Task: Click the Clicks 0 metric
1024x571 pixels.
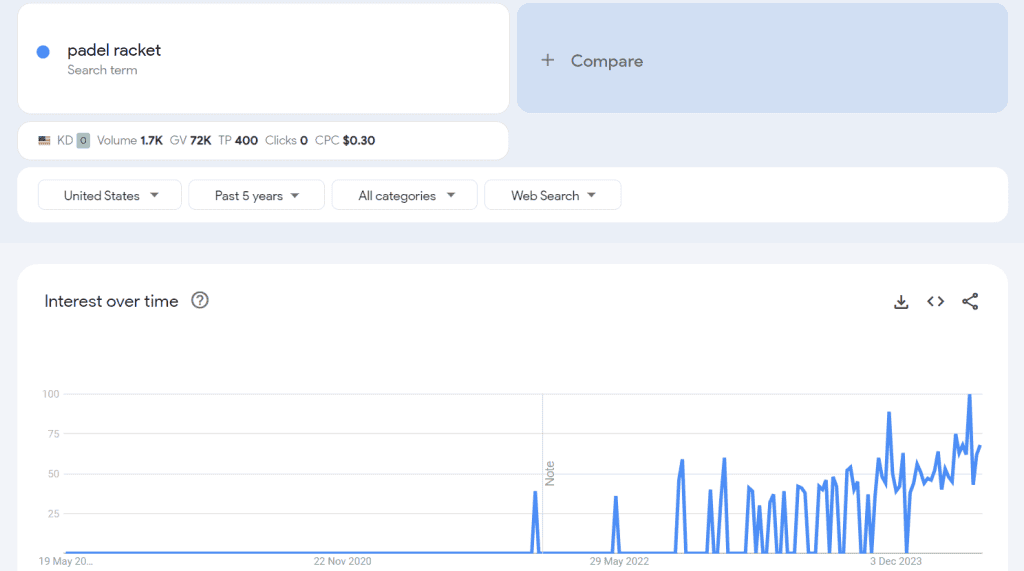Action: [287, 140]
